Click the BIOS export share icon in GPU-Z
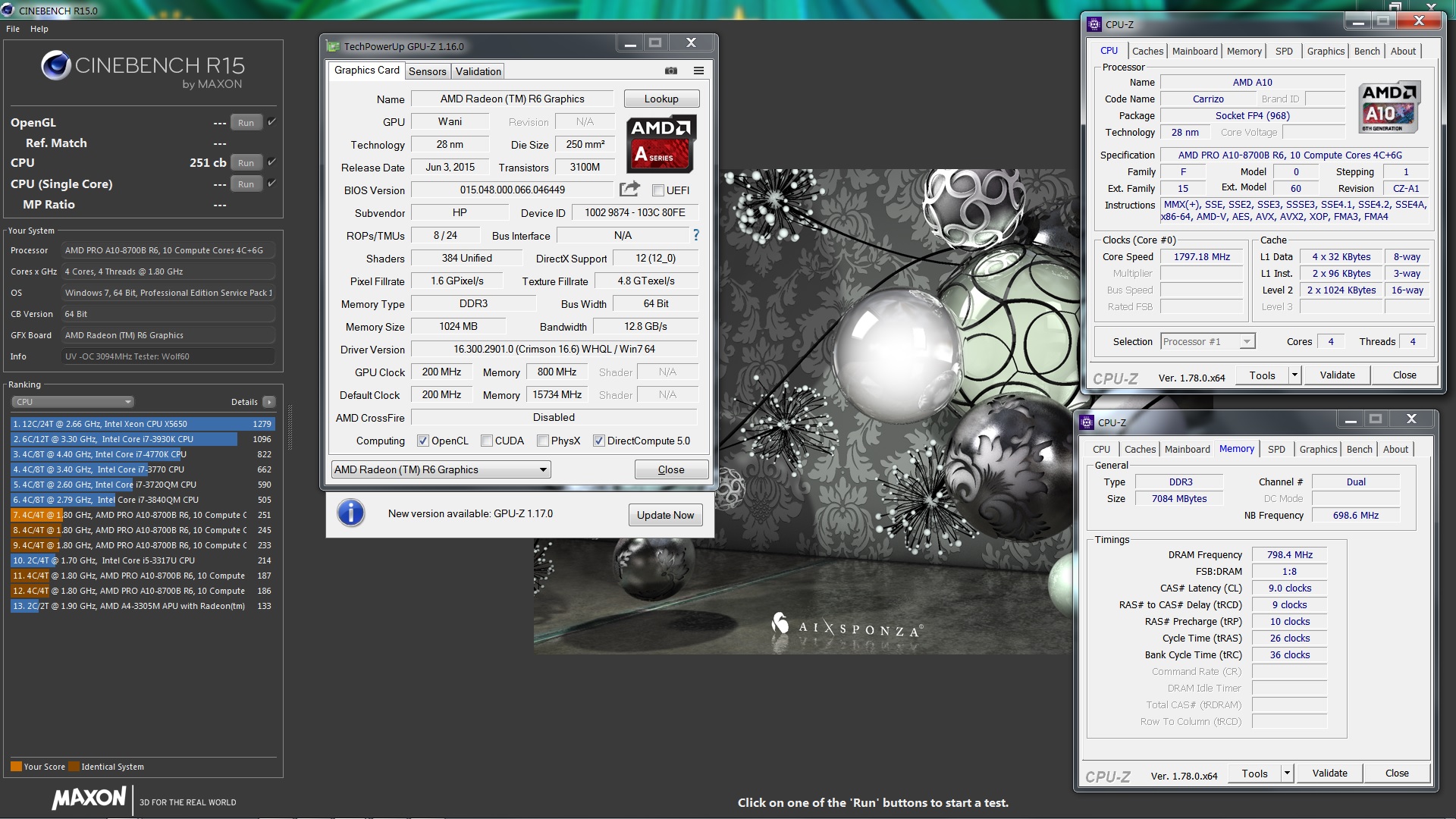Viewport: 1456px width, 819px height. click(x=629, y=189)
